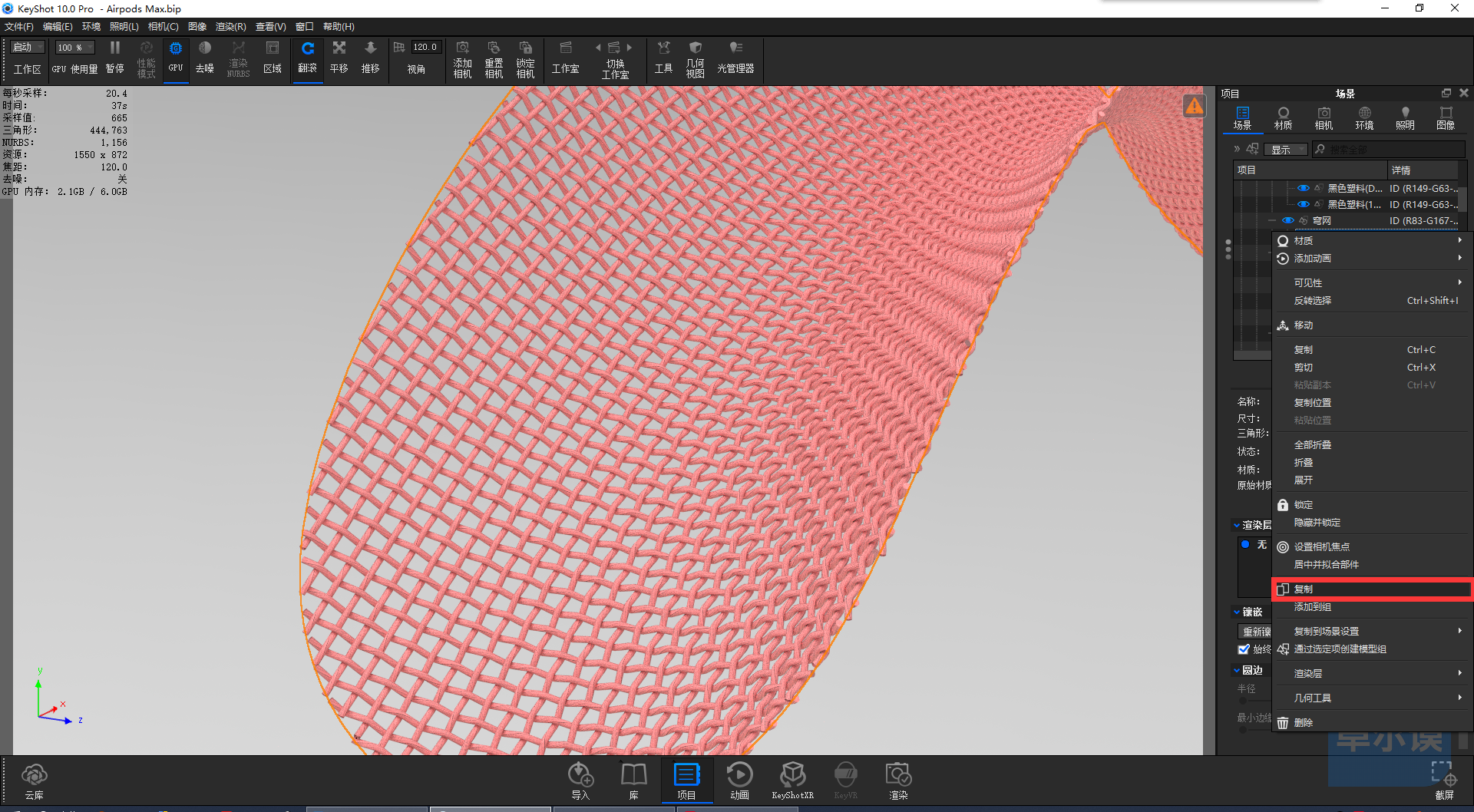Click the 重置相机 reset camera icon
The height and width of the screenshot is (812, 1474).
[x=494, y=59]
